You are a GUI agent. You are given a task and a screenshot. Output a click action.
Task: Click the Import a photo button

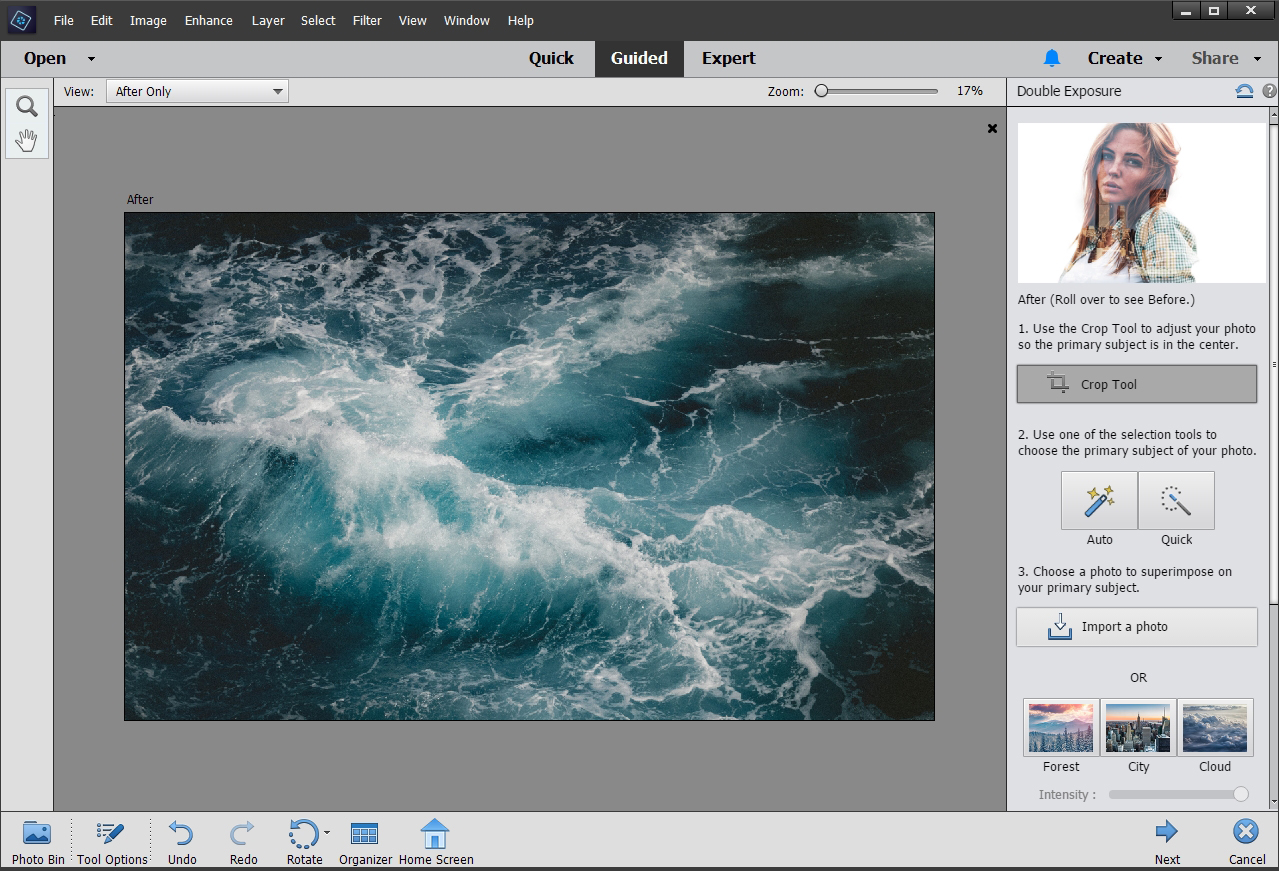1136,627
